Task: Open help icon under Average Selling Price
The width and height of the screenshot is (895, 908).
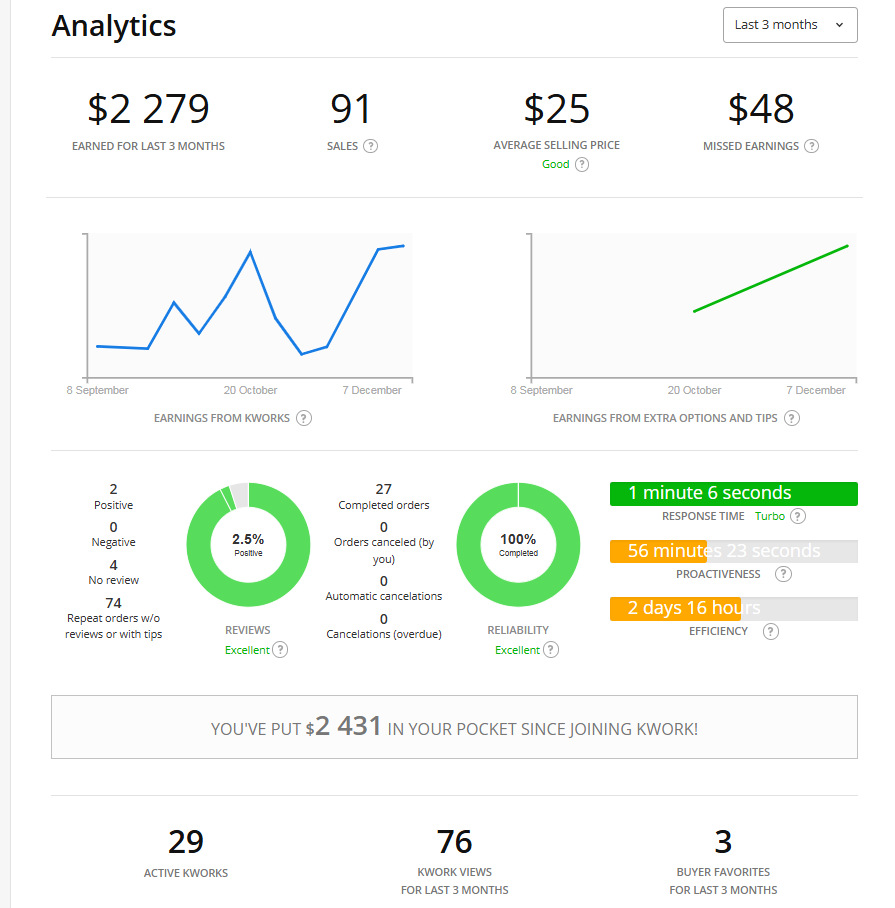Action: [x=582, y=165]
